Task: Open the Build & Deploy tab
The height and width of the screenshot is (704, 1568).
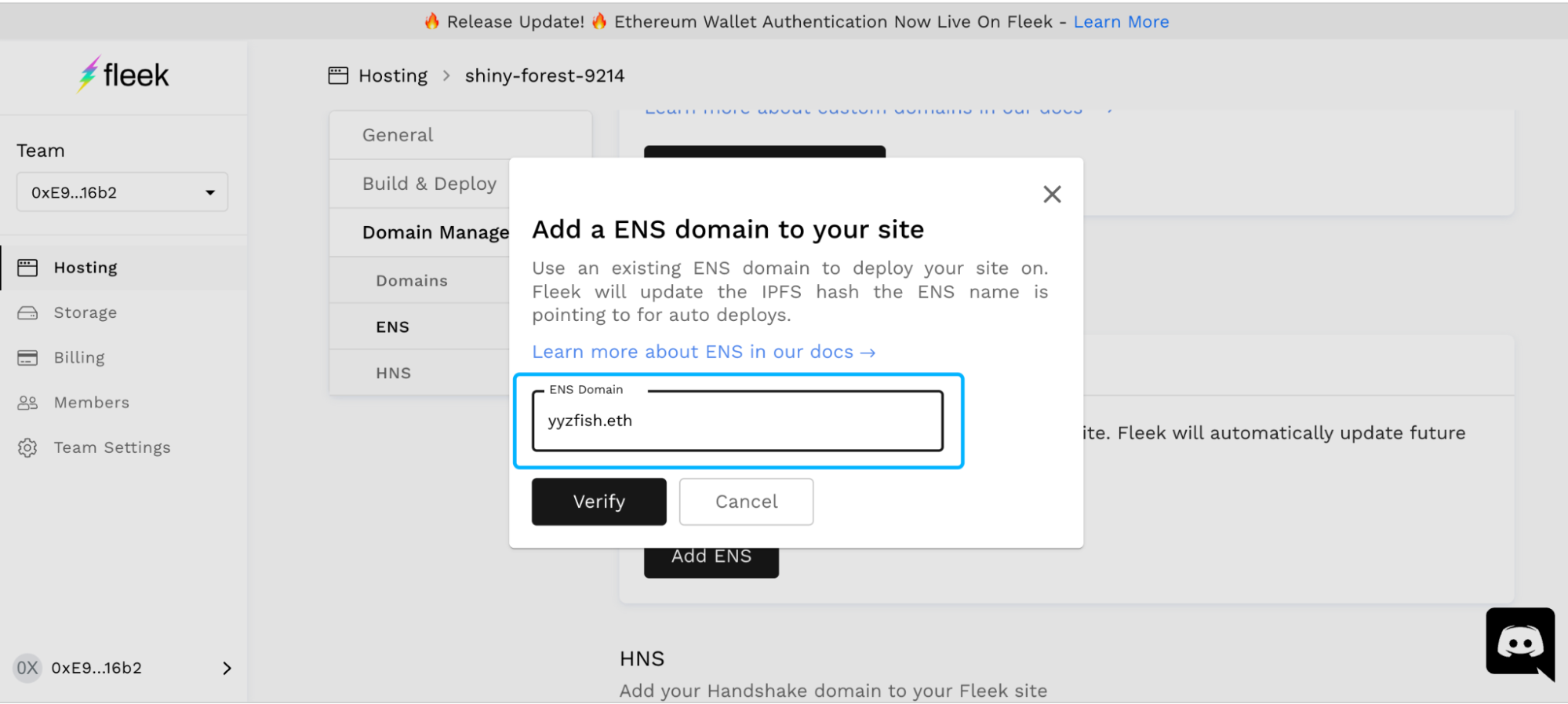Action: [x=429, y=184]
